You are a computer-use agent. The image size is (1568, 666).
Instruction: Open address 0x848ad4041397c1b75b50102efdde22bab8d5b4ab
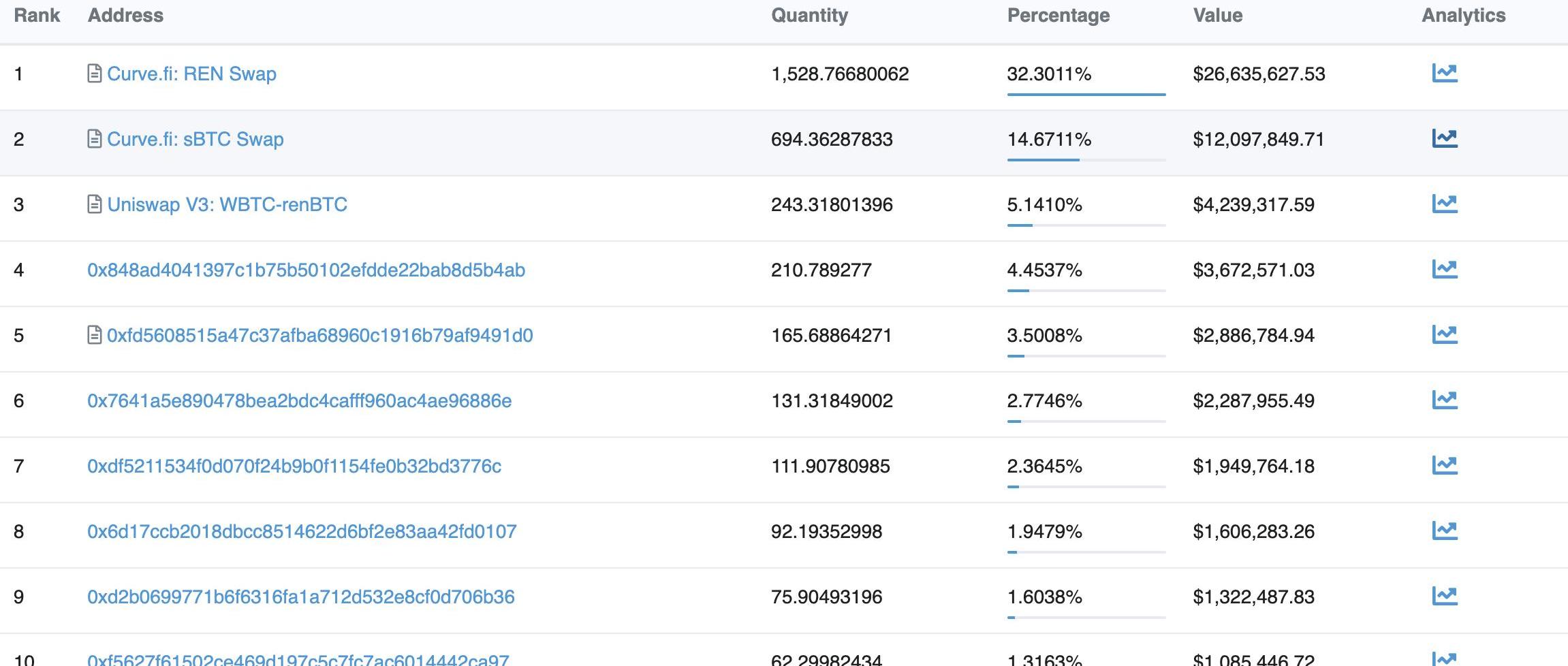306,270
